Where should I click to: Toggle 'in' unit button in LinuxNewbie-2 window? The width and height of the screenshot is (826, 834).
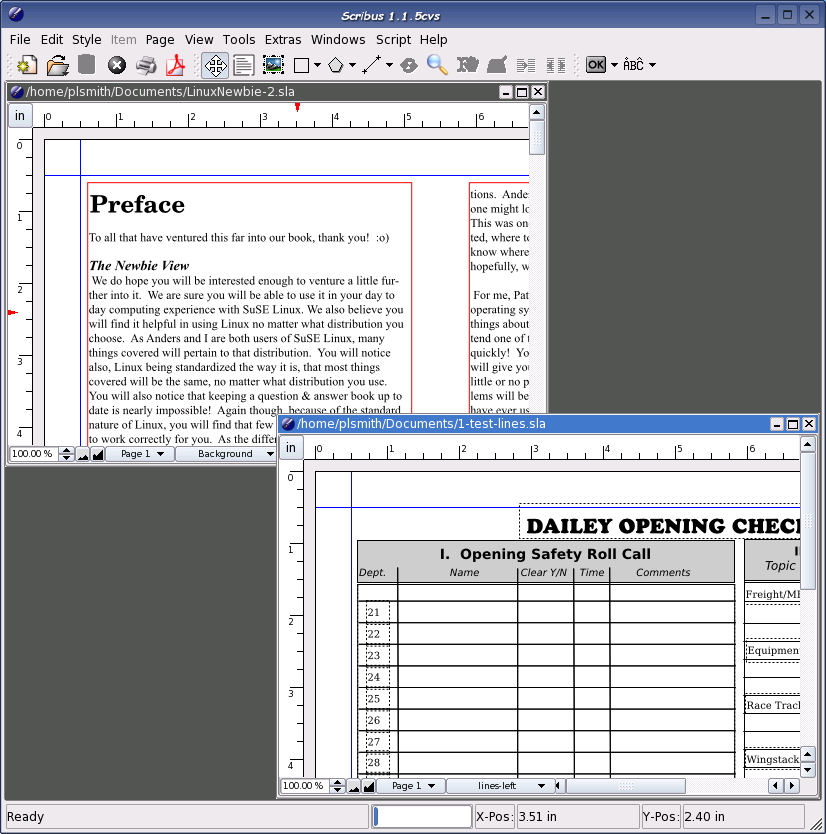pos(20,116)
